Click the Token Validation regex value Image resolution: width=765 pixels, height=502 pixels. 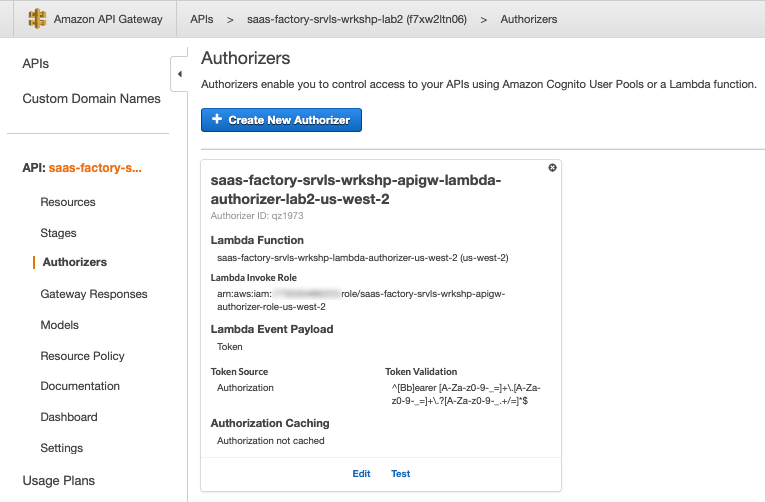tap(466, 394)
